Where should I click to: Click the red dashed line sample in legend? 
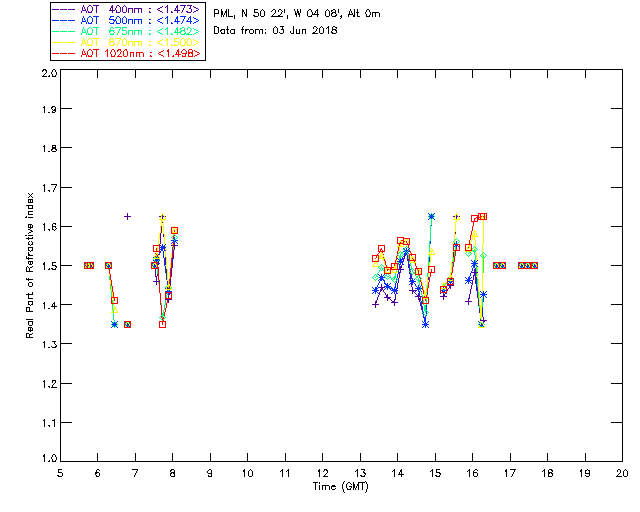click(64, 53)
